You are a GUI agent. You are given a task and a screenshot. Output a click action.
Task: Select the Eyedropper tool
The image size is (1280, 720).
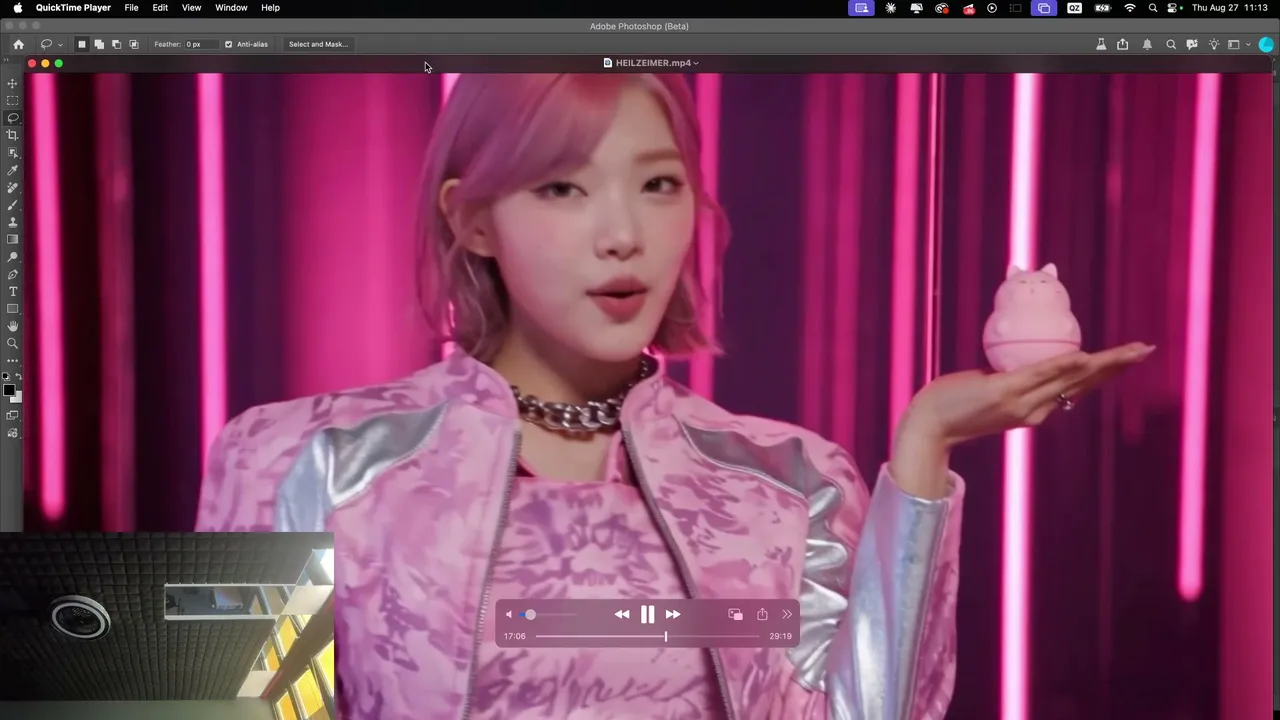(13, 170)
